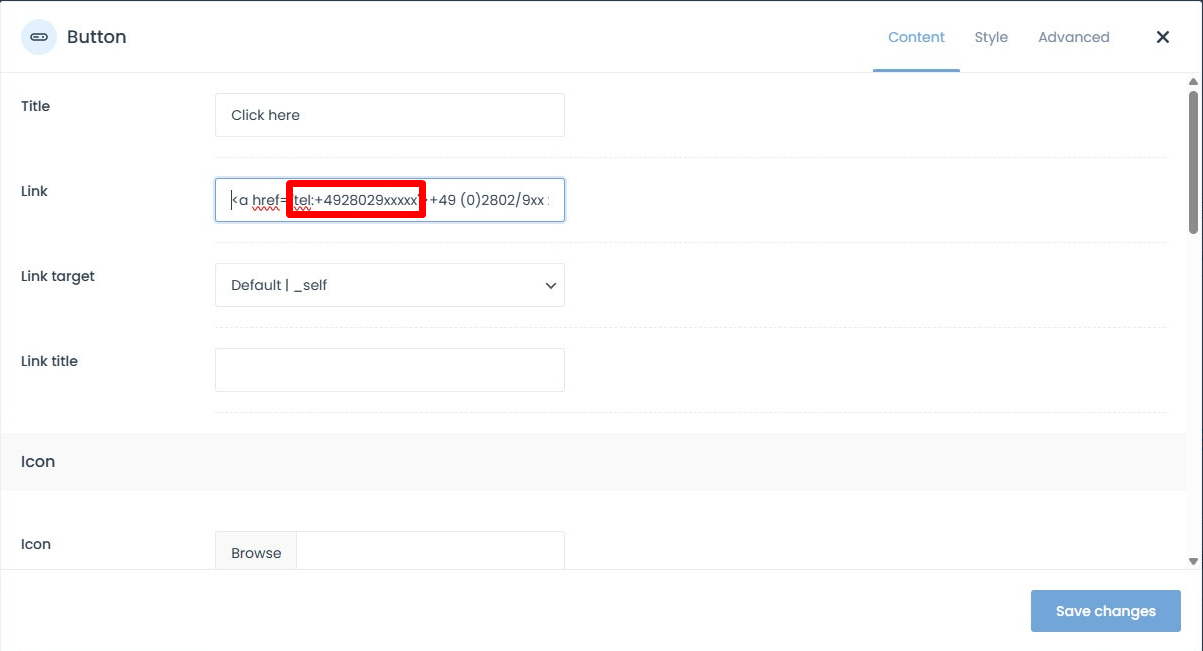1203x651 pixels.
Task: Click the scrollbar down arrow
Action: 1193,561
